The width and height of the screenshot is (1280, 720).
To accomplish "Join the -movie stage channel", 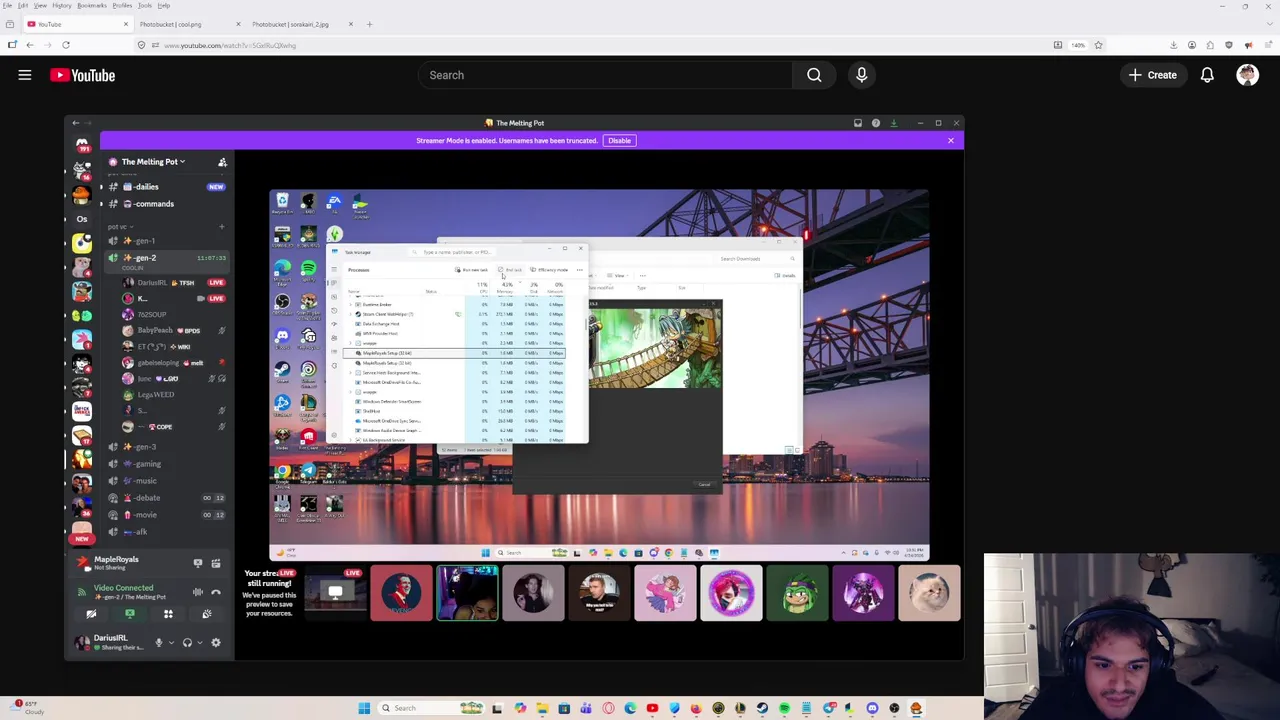I will 166,515.
